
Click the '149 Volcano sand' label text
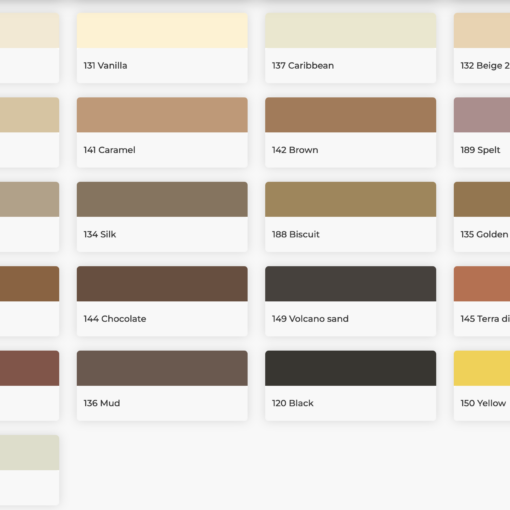(x=310, y=319)
